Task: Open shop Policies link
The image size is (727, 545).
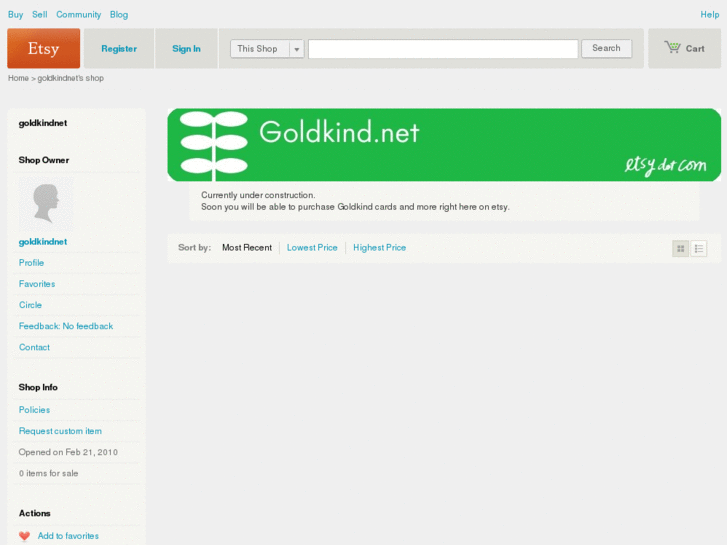Action: [x=34, y=410]
